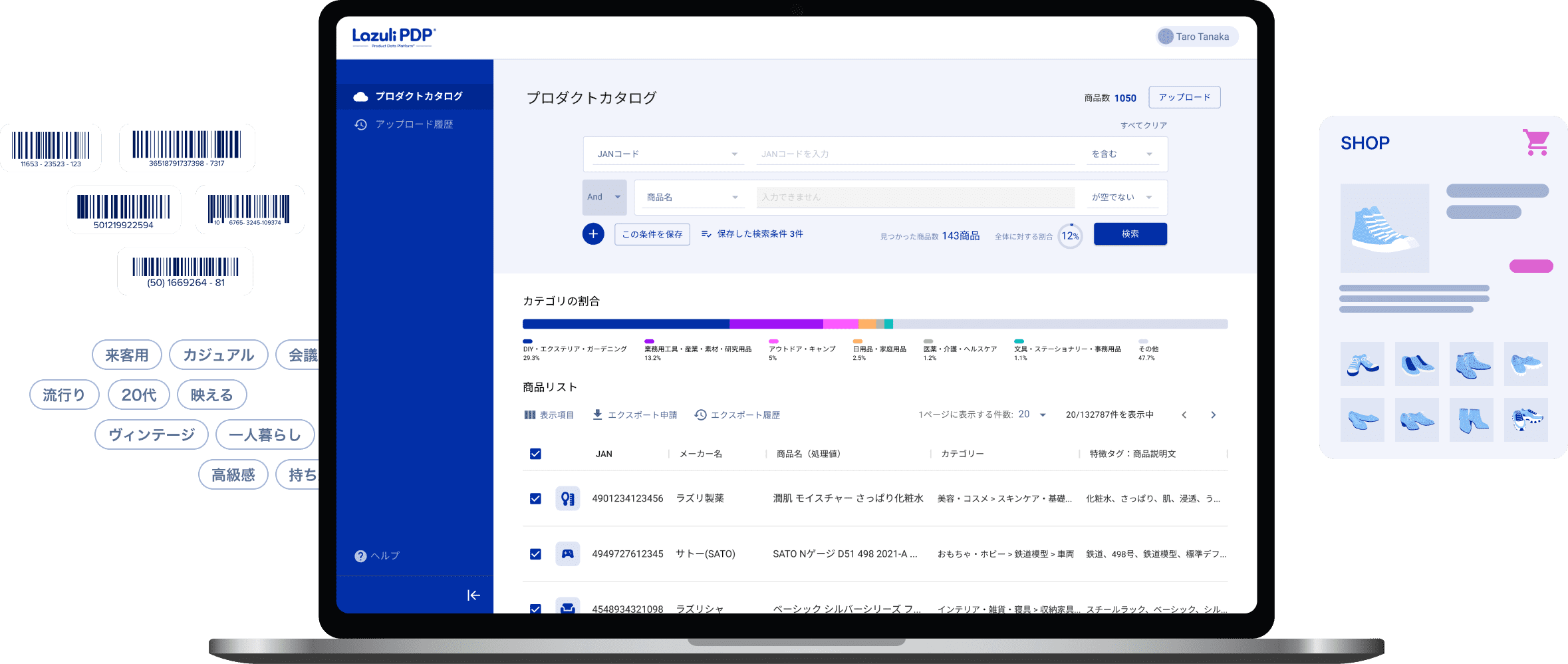Click the plus icon to add a search condition
This screenshot has width=1568, height=664.
[x=592, y=234]
